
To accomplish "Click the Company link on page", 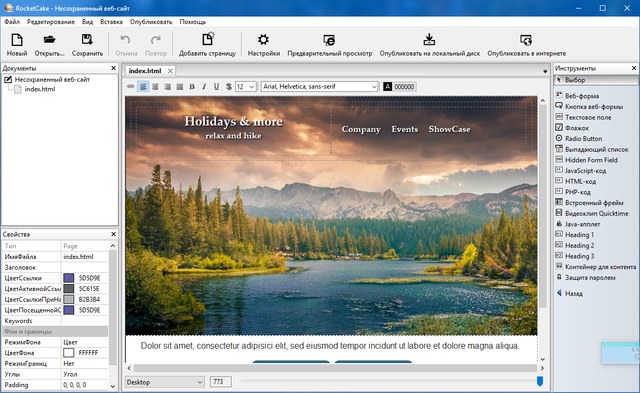I will (361, 129).
